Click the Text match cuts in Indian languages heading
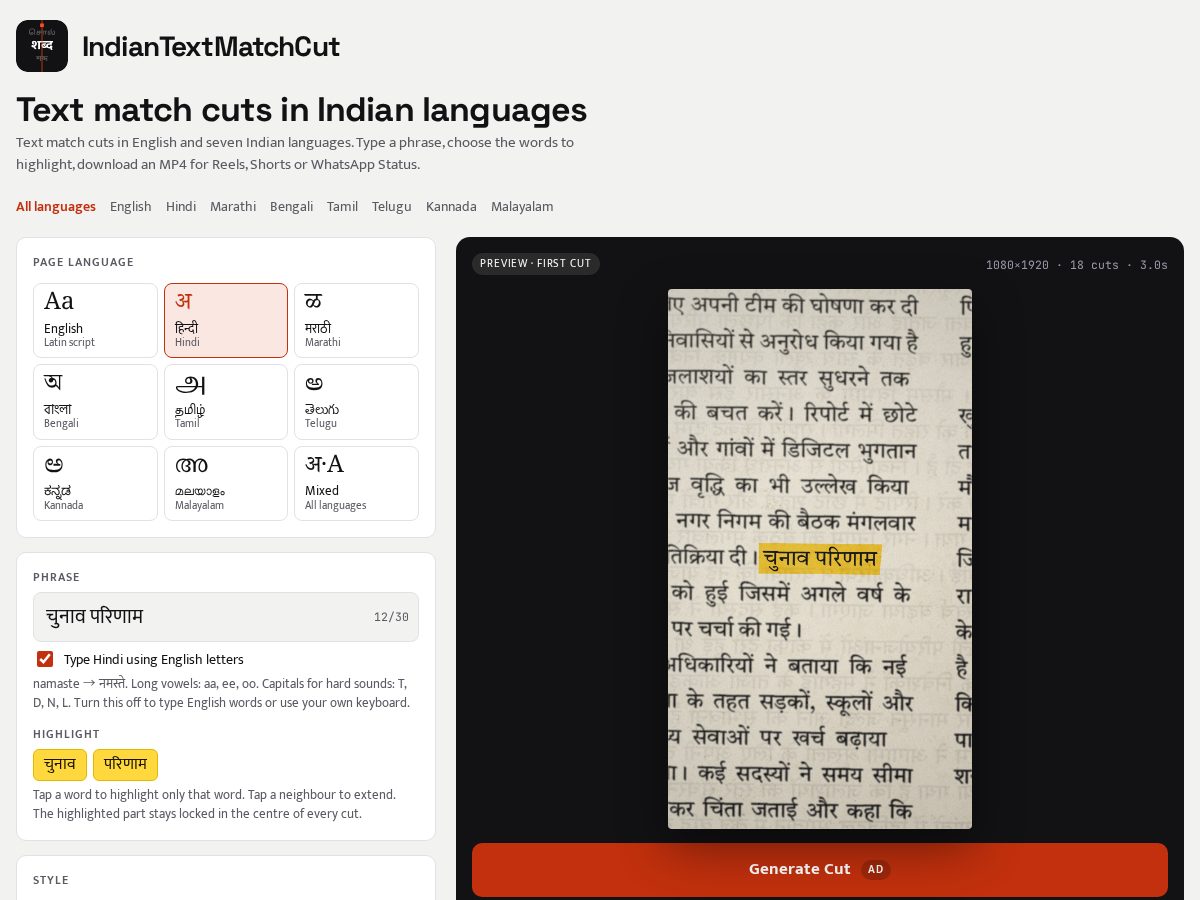The height and width of the screenshot is (900, 1200). [x=301, y=109]
